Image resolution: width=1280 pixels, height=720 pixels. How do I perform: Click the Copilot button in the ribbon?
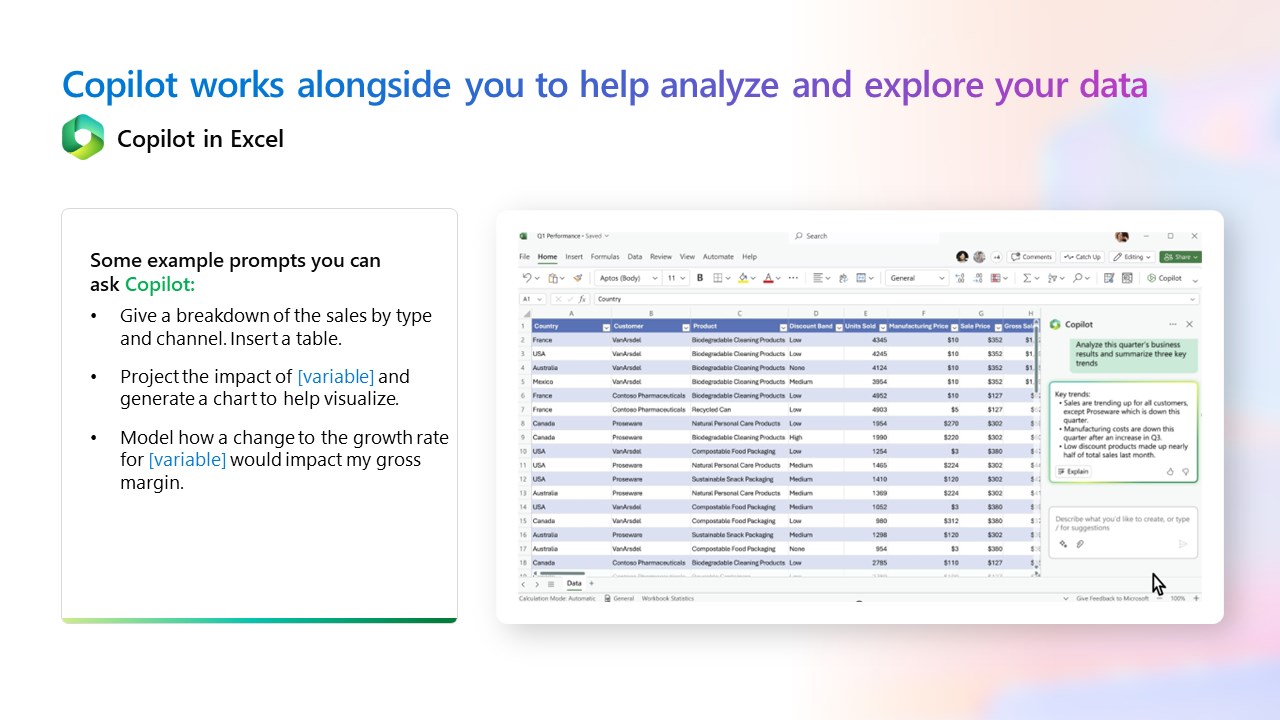(1165, 278)
